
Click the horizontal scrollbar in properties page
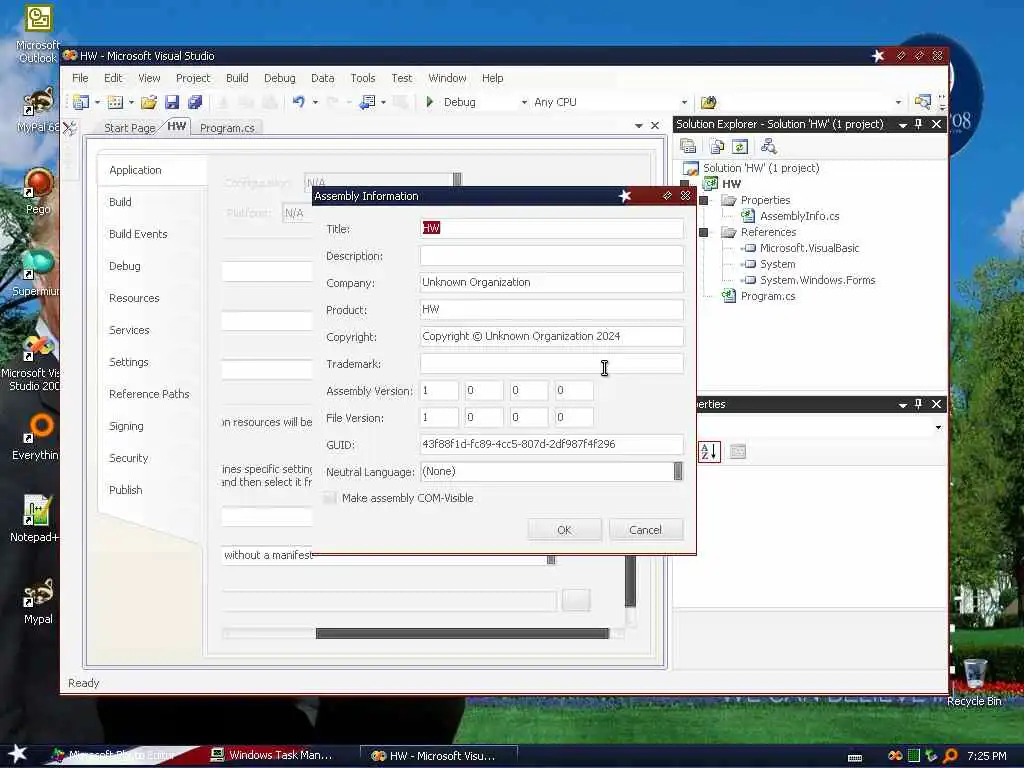462,633
